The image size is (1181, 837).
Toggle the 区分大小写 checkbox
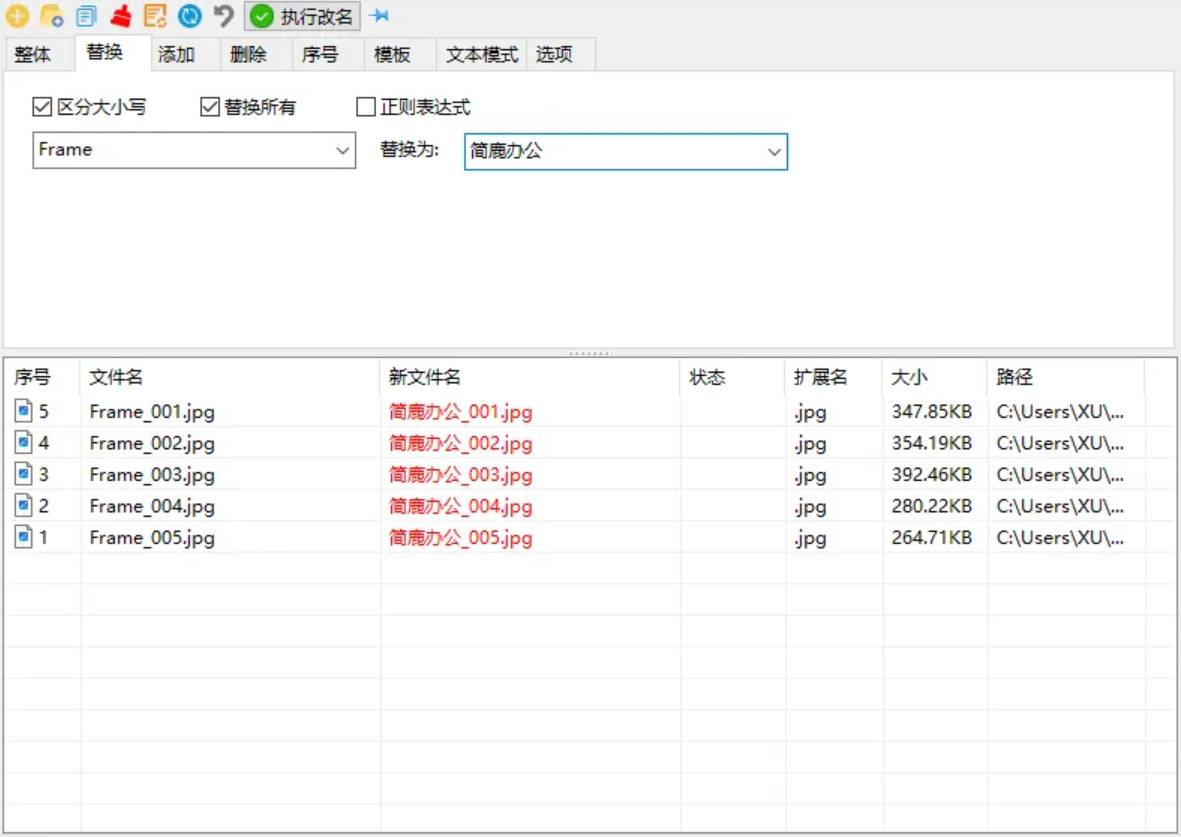(42, 107)
